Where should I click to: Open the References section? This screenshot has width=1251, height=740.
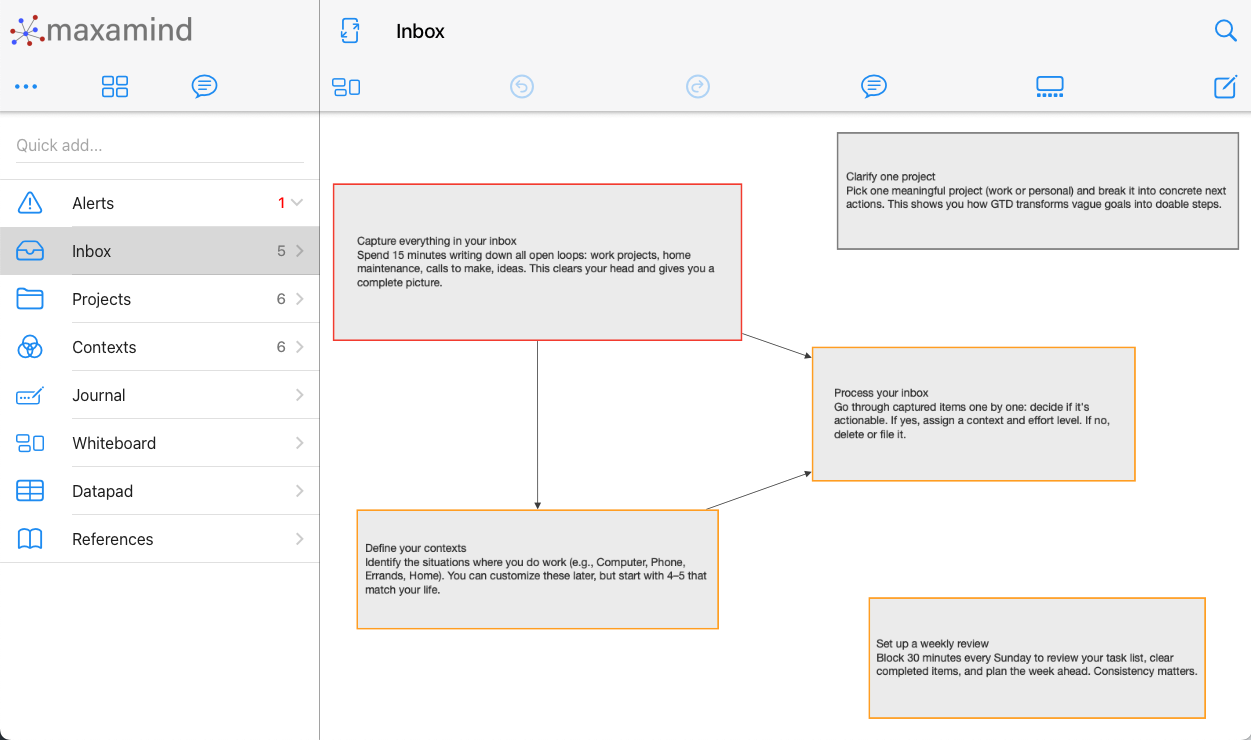(112, 538)
